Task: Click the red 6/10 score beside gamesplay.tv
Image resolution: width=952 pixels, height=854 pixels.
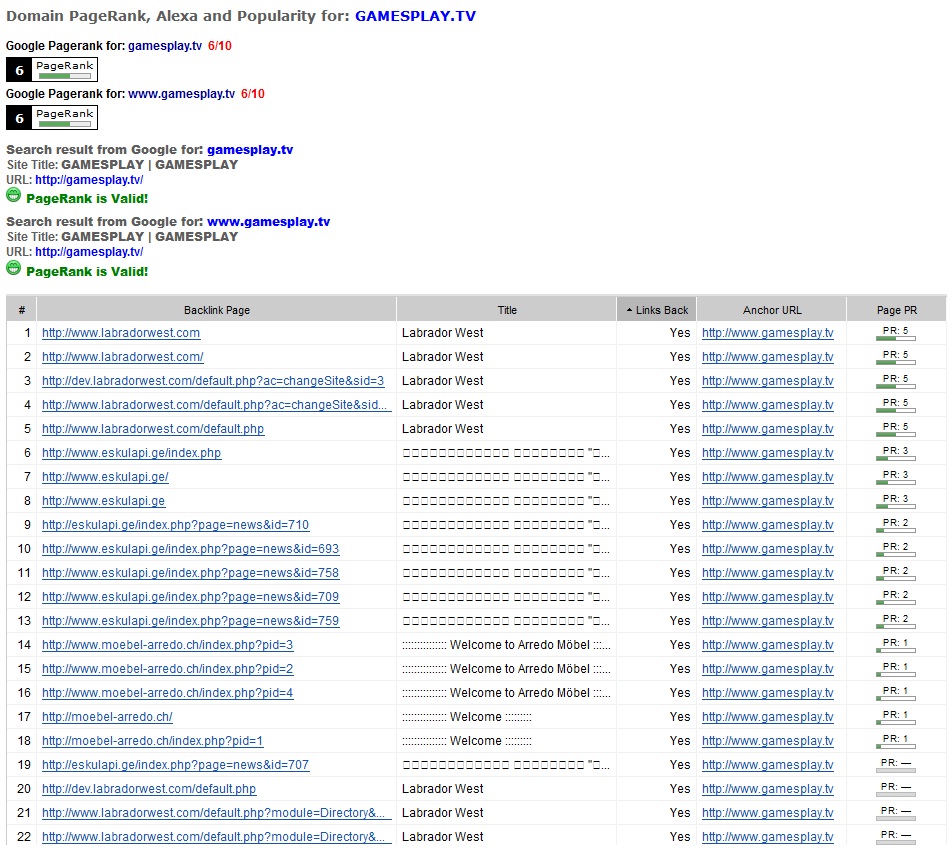Action: point(220,46)
